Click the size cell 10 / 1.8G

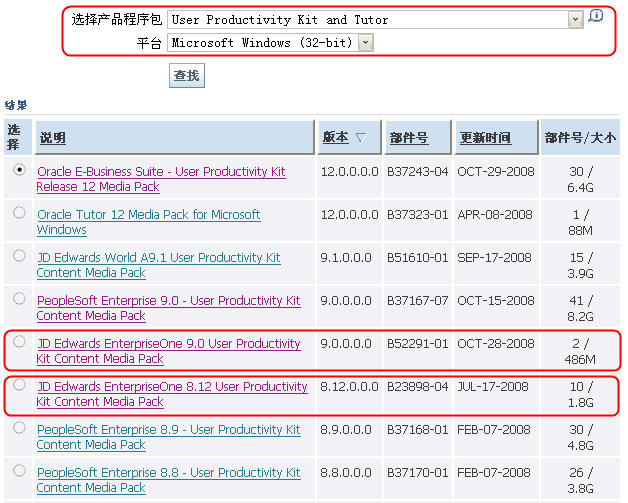pyautogui.click(x=580, y=394)
